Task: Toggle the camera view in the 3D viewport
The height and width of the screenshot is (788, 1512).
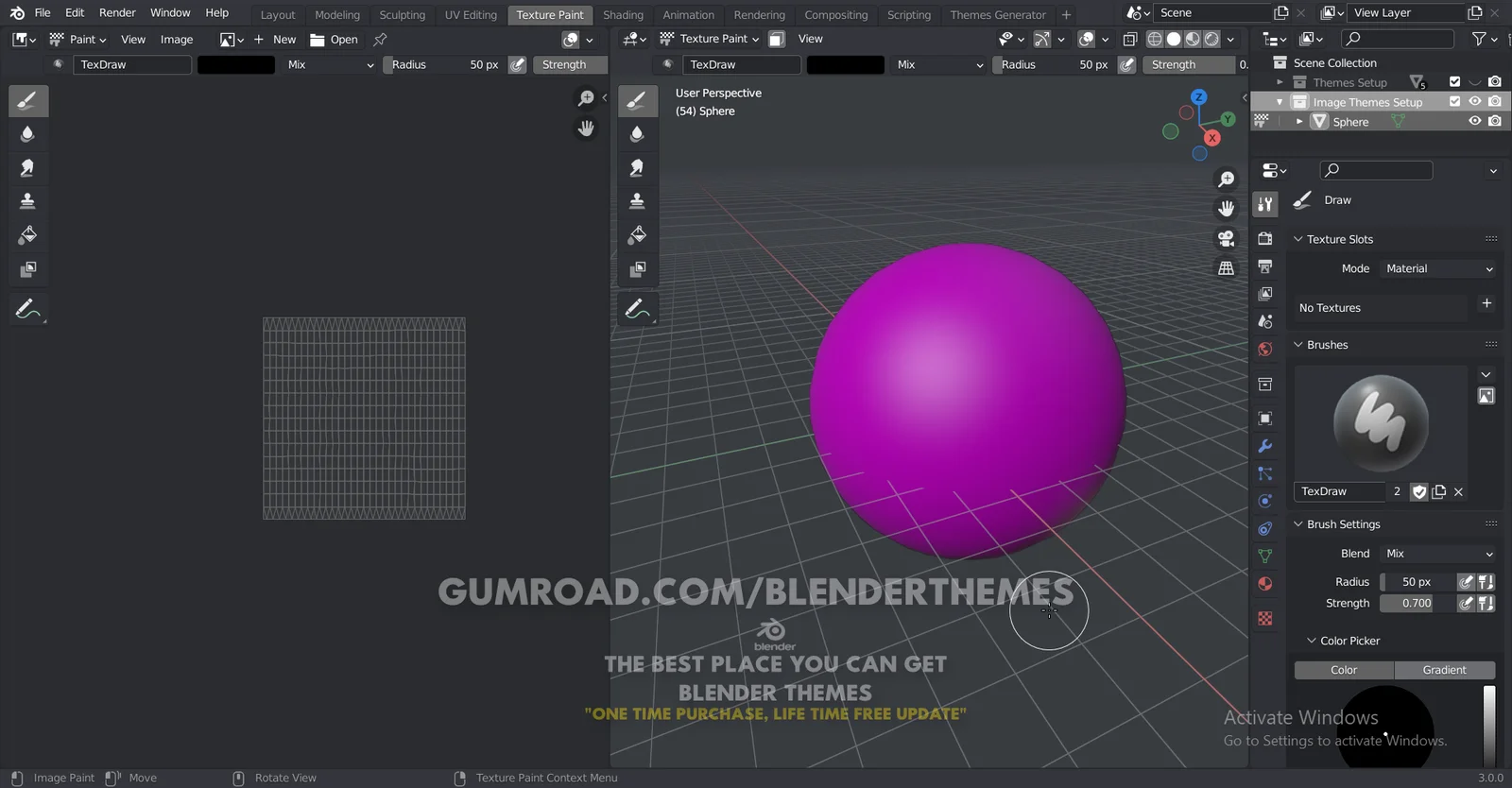Action: pyautogui.click(x=1226, y=238)
